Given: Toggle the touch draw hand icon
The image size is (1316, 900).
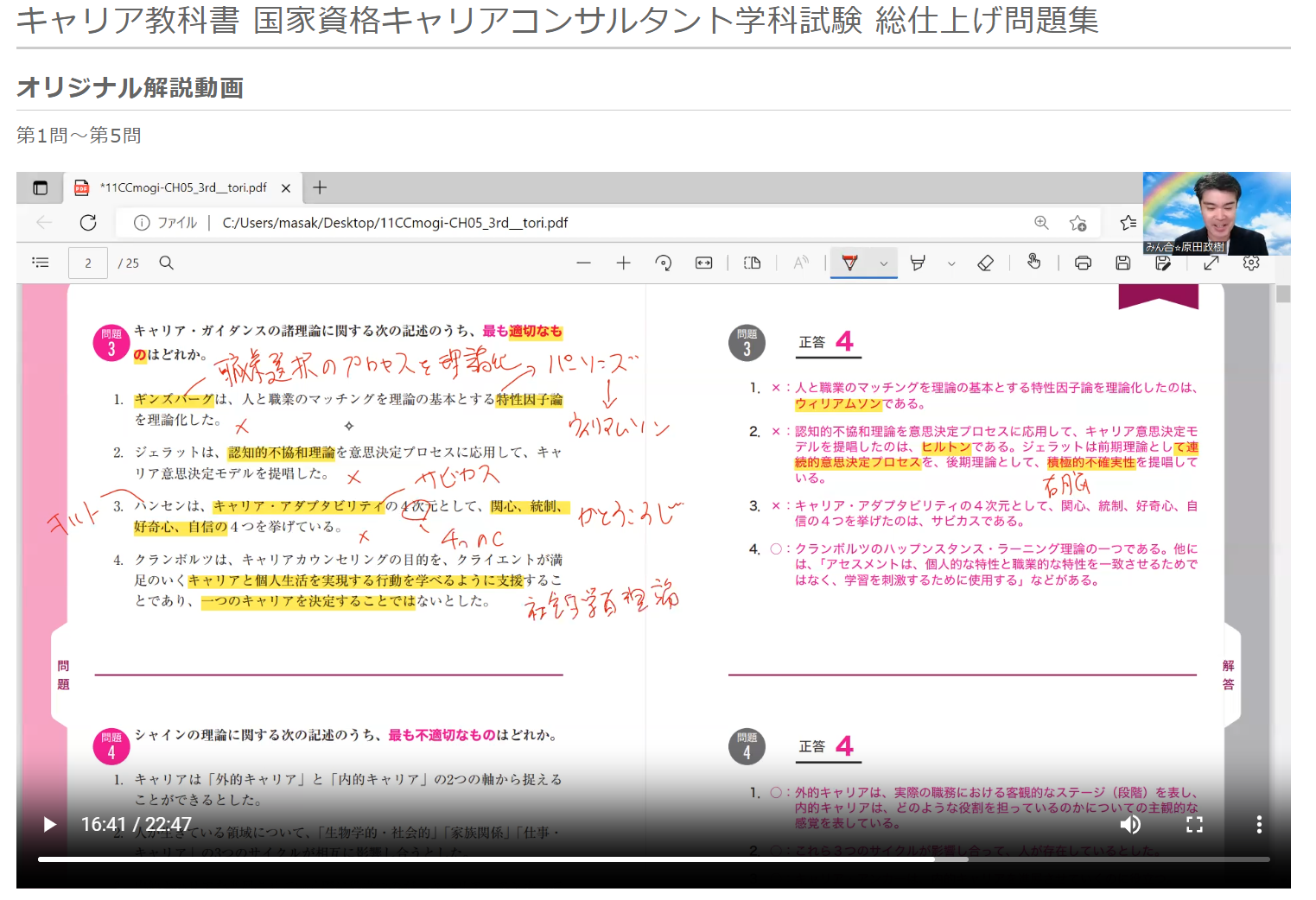Looking at the screenshot, I should (1033, 262).
